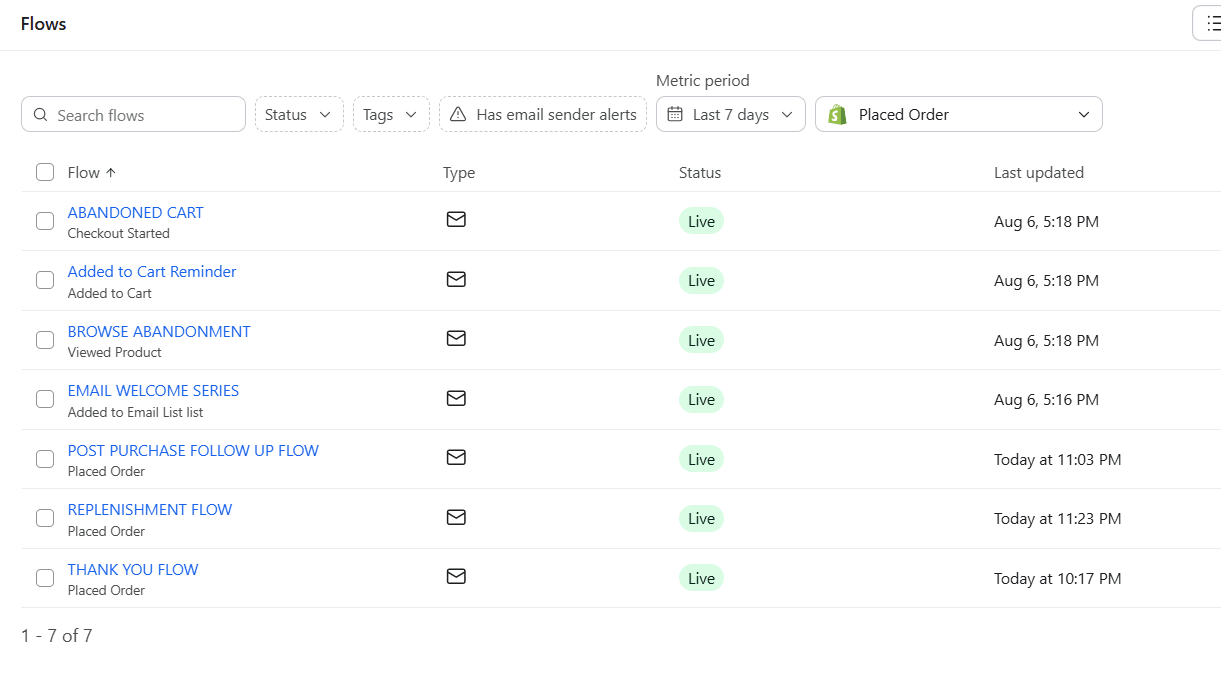Image resolution: width=1221 pixels, height=682 pixels.
Task: Click the Viewed Product trigger text
Action: click(x=115, y=352)
